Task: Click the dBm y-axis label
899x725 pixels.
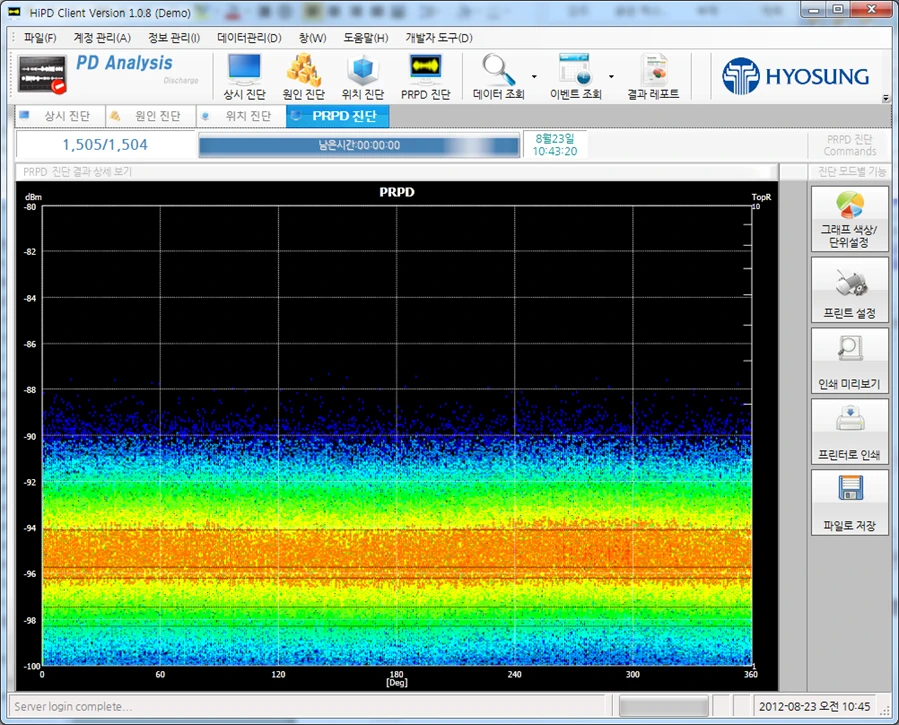Action: tap(33, 197)
